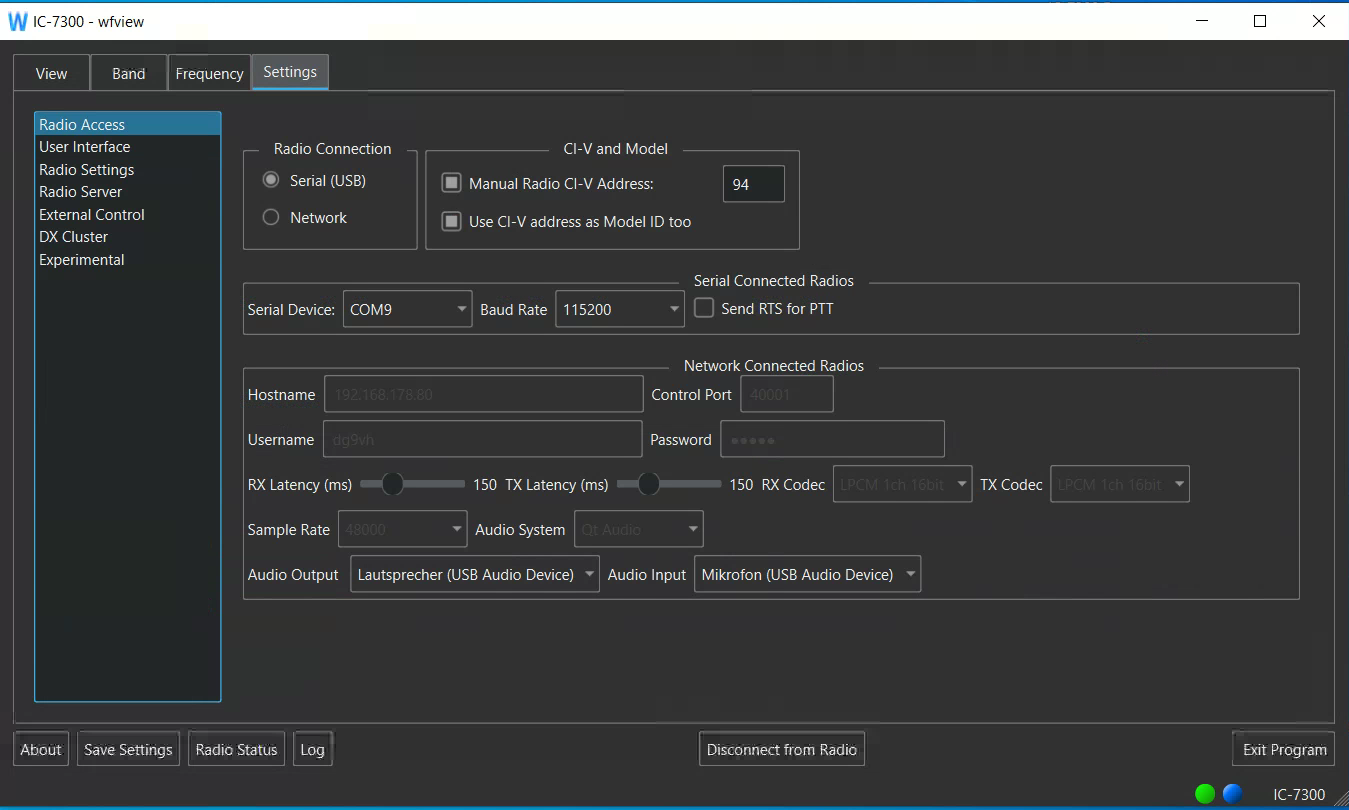Click the Save Settings button
Screen dimensions: 1349x810
coord(128,750)
